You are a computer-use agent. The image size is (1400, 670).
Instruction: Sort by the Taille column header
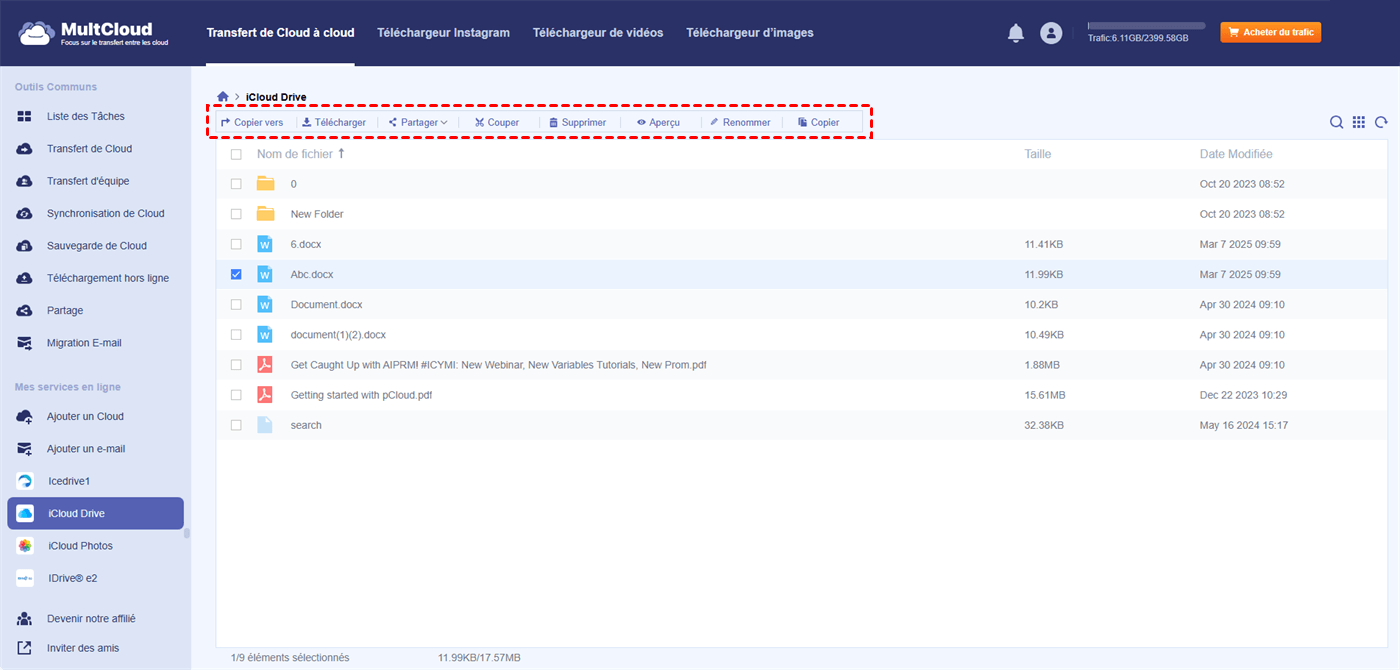tap(1038, 154)
